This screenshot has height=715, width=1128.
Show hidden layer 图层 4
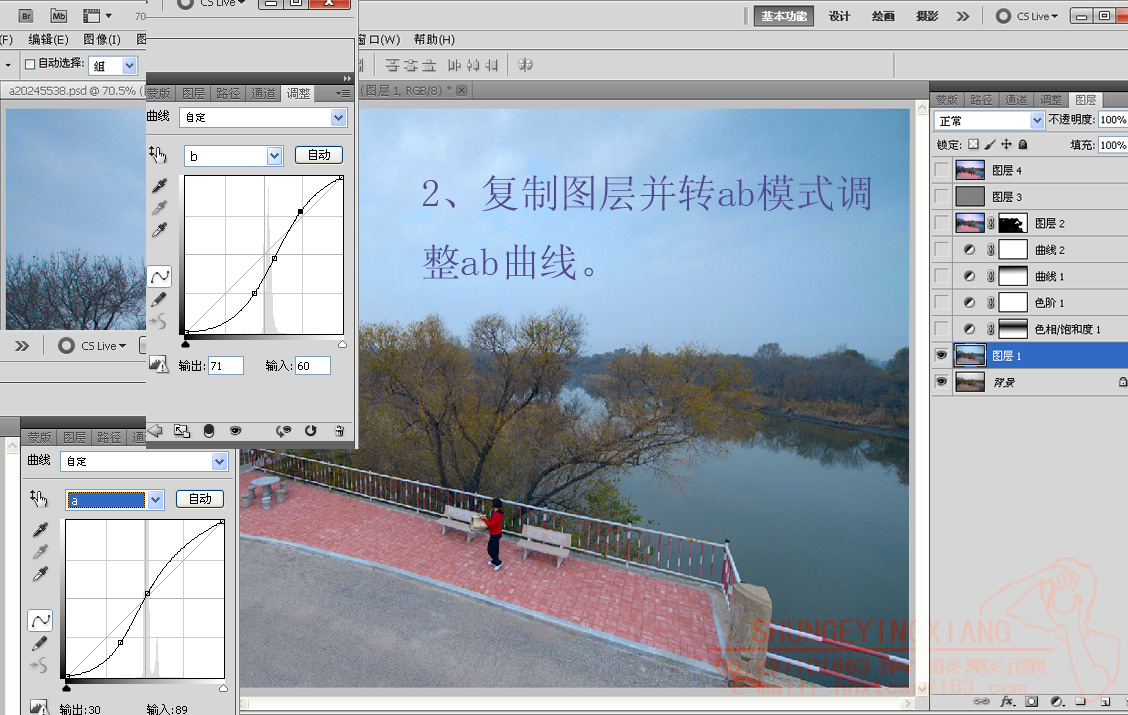tap(941, 170)
